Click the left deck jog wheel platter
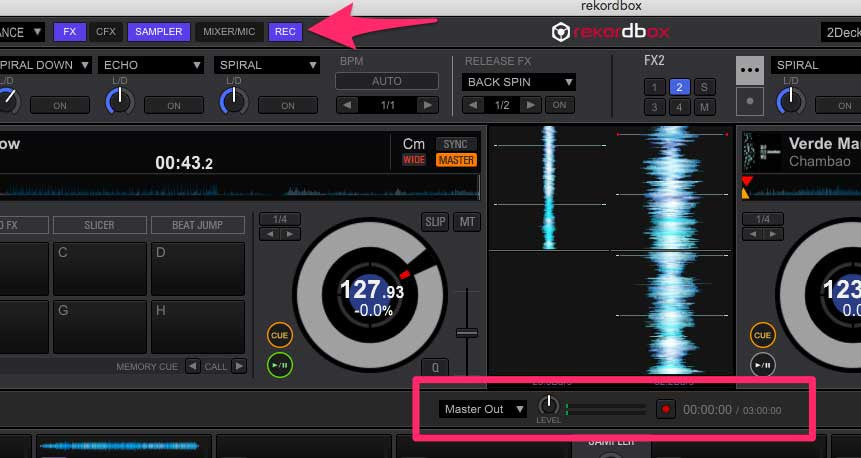861x458 pixels. coord(372,295)
